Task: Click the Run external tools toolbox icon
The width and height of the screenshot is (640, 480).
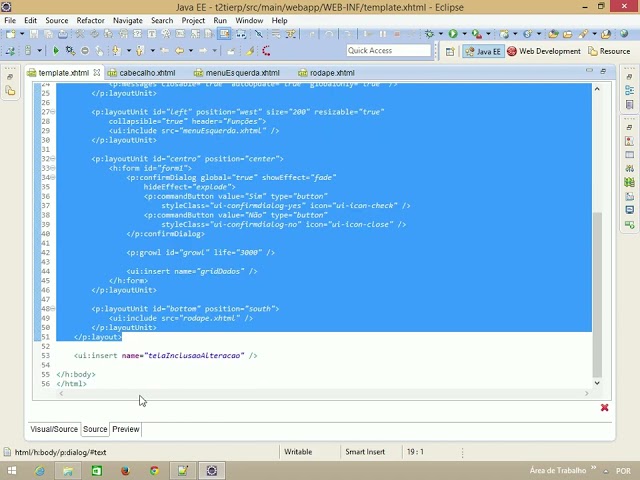Action: tap(476, 34)
